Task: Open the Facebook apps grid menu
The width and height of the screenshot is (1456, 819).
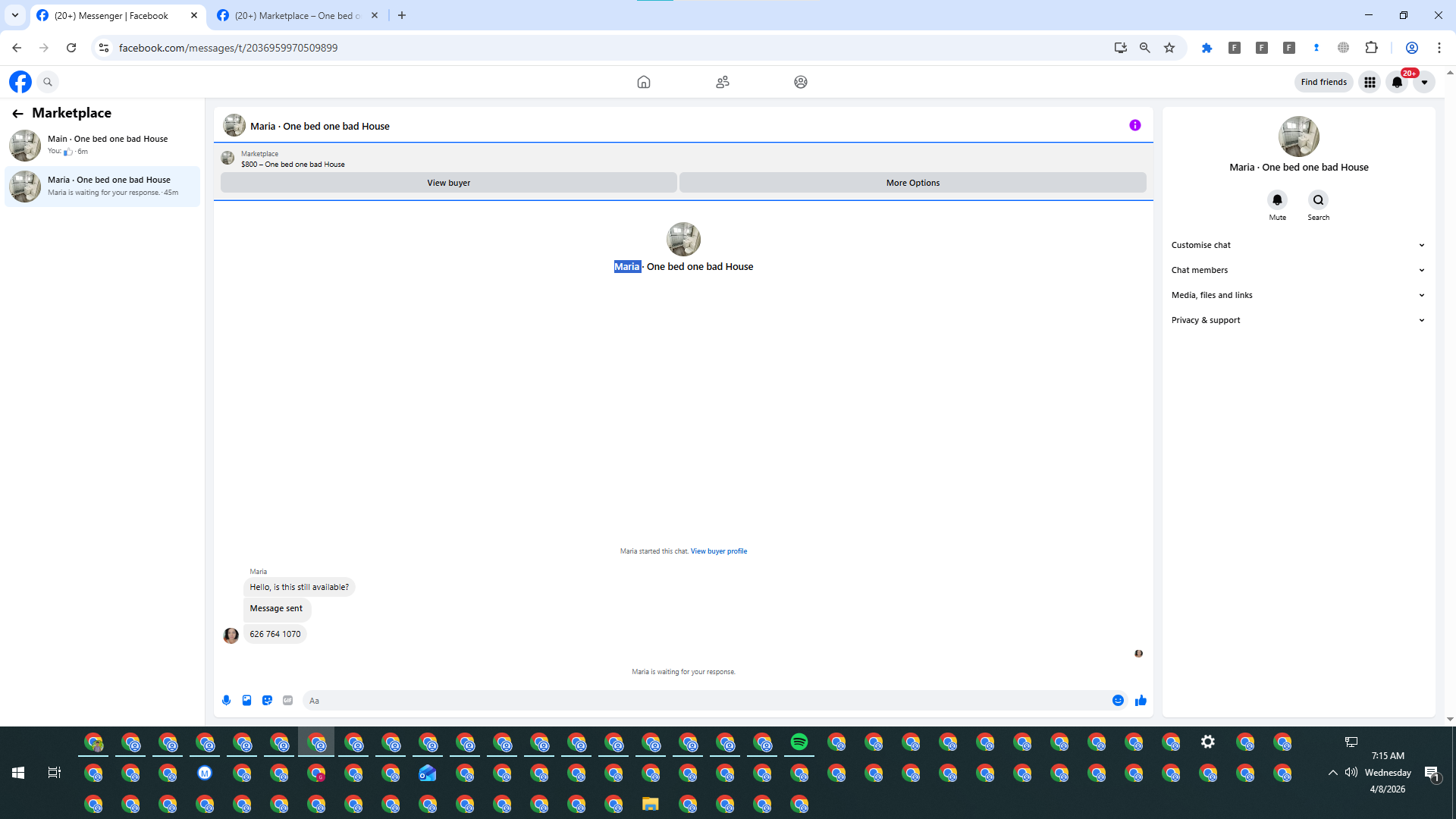Action: click(x=1370, y=82)
